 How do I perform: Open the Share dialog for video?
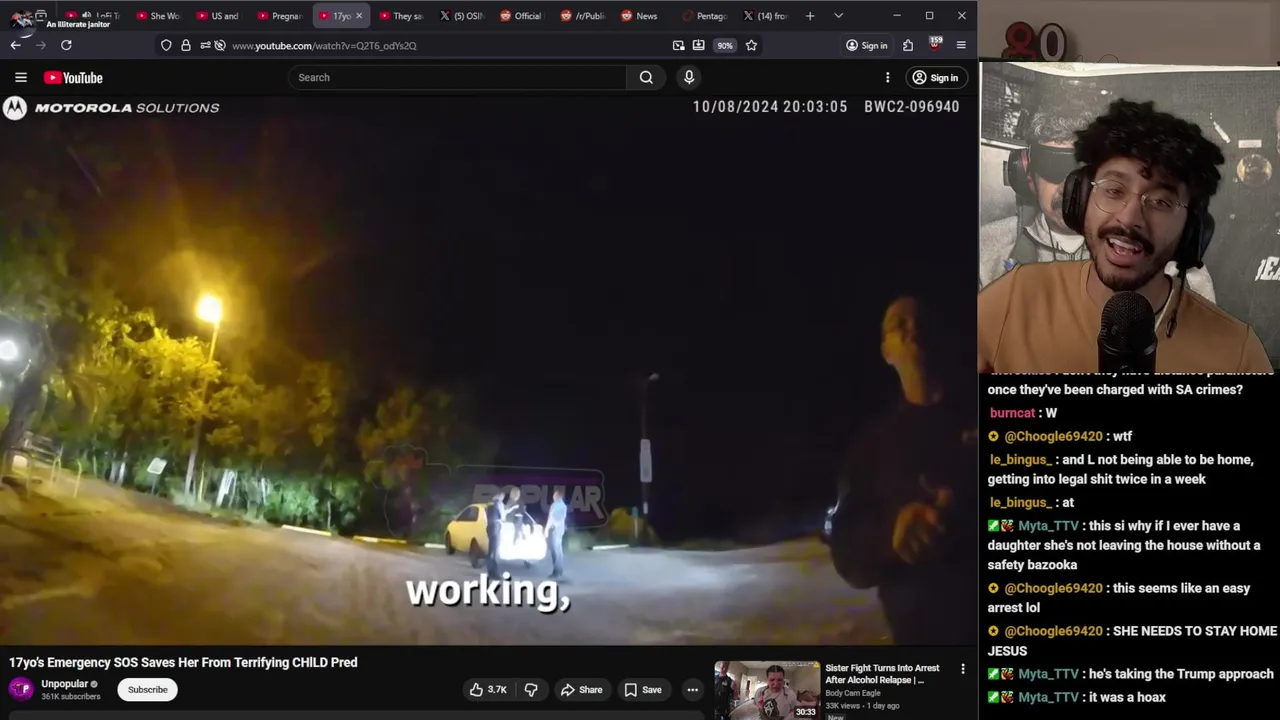coord(582,689)
